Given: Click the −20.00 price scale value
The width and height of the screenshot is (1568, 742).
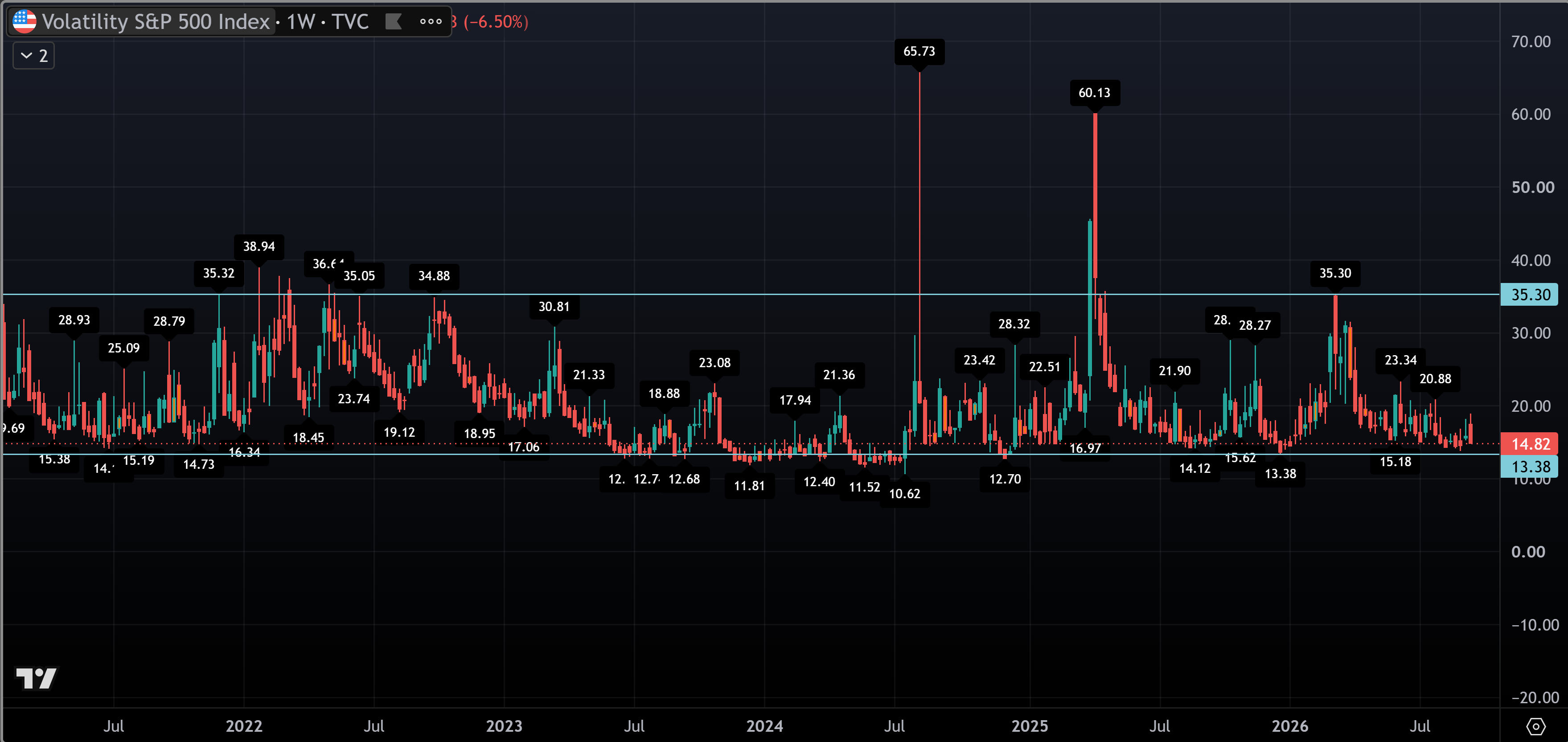Looking at the screenshot, I should coord(1535,697).
